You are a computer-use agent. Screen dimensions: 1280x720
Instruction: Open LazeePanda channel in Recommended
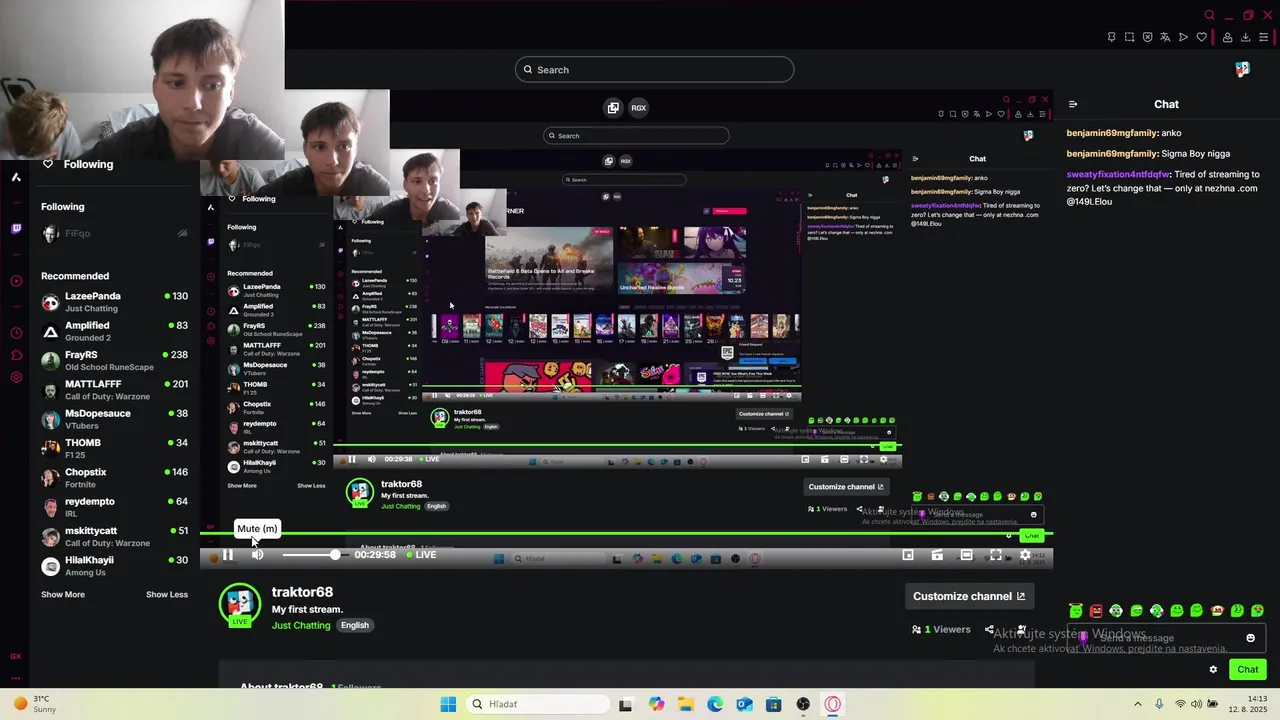click(x=115, y=302)
